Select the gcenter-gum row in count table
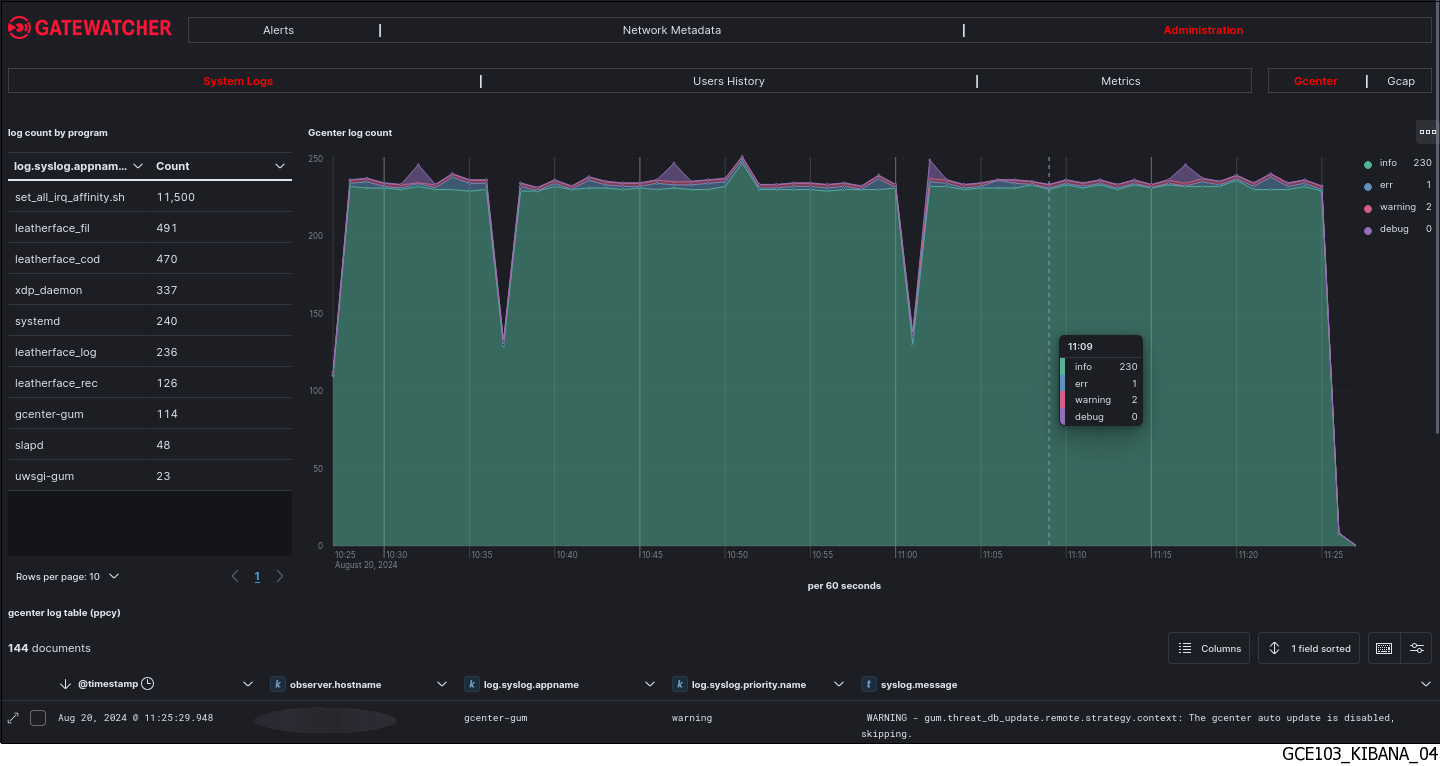 [x=150, y=414]
